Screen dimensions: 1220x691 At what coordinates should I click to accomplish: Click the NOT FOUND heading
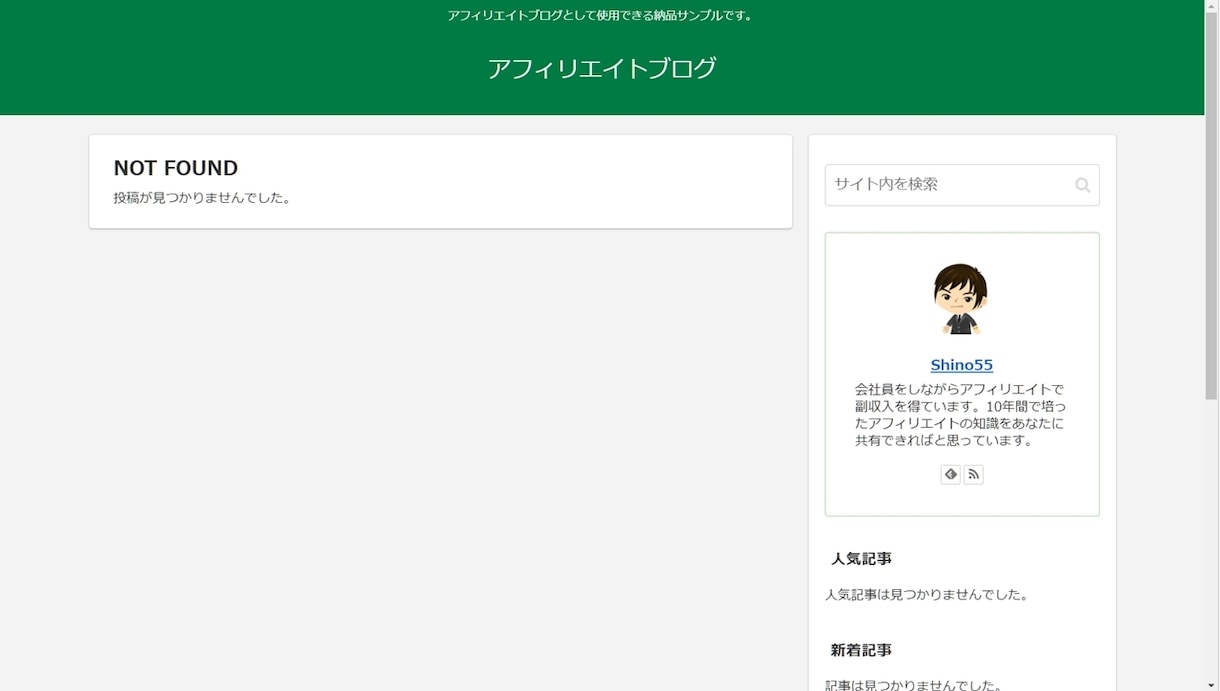[x=176, y=168]
